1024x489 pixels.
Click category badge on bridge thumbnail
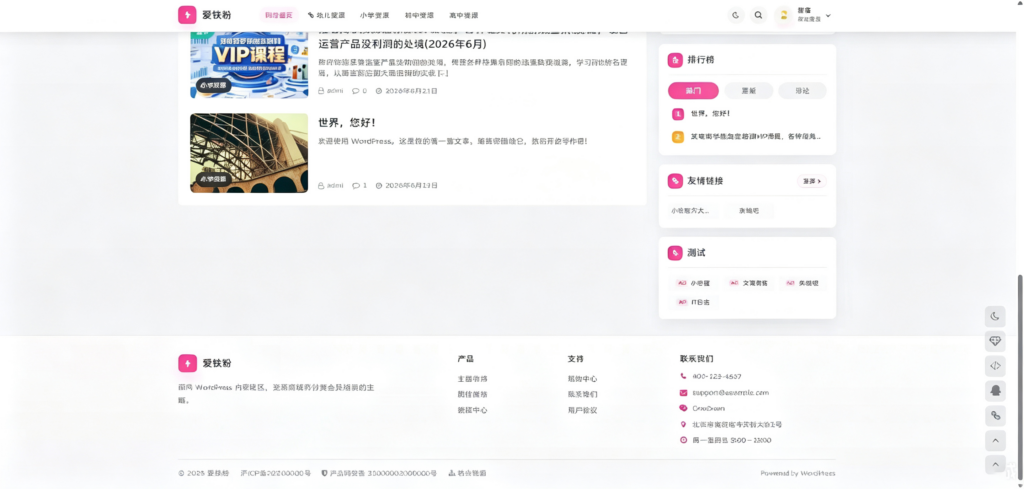coord(213,179)
